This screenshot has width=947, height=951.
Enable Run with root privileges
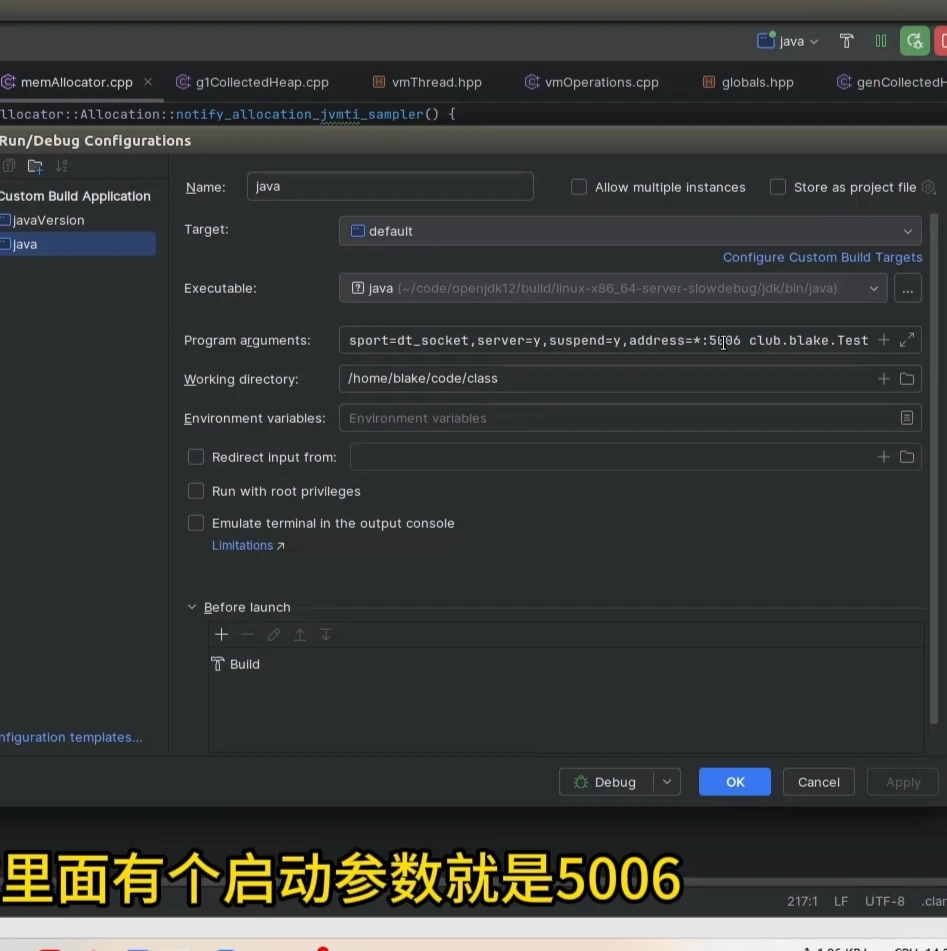coord(196,490)
